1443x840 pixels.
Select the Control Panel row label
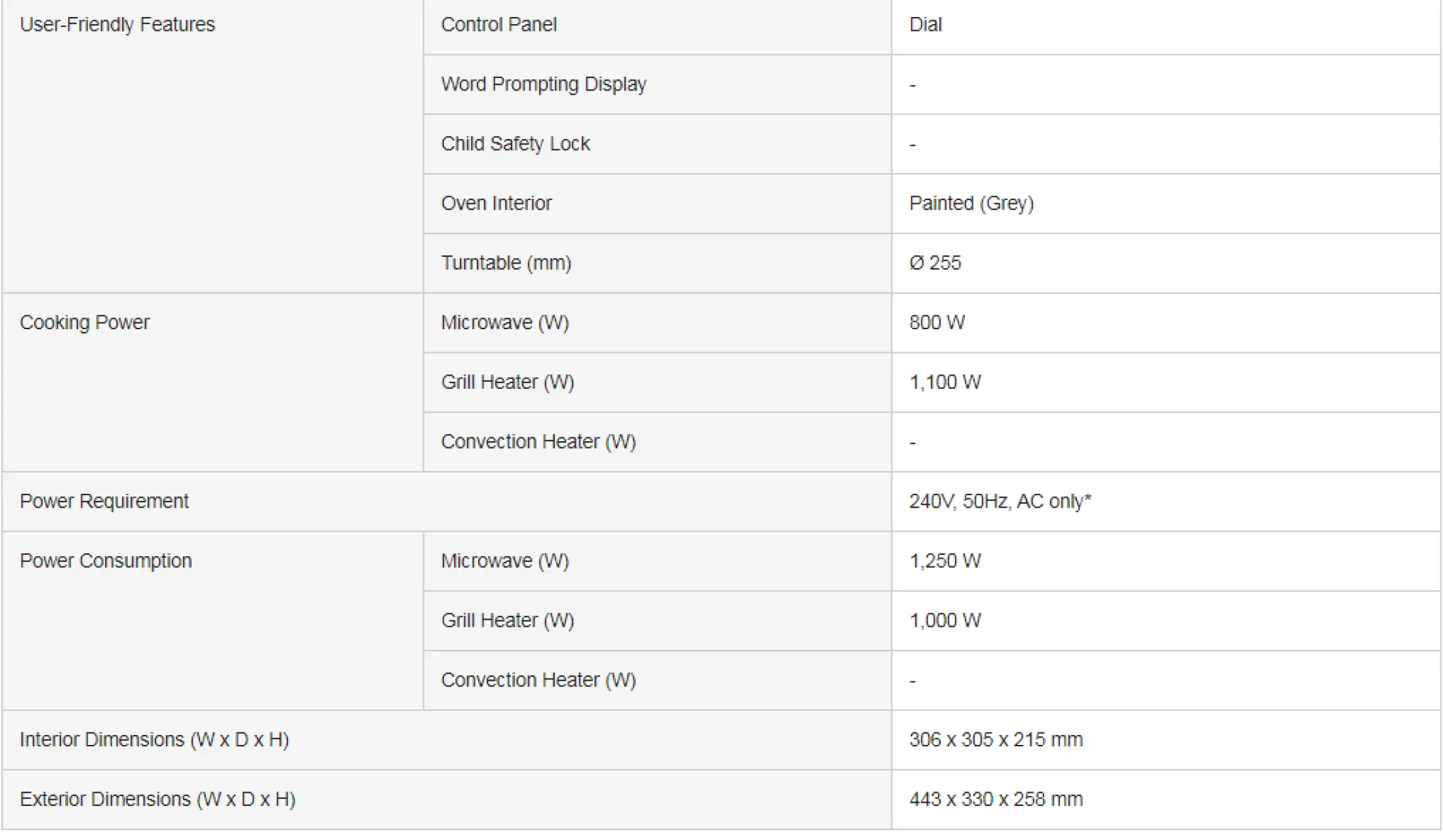coord(498,24)
